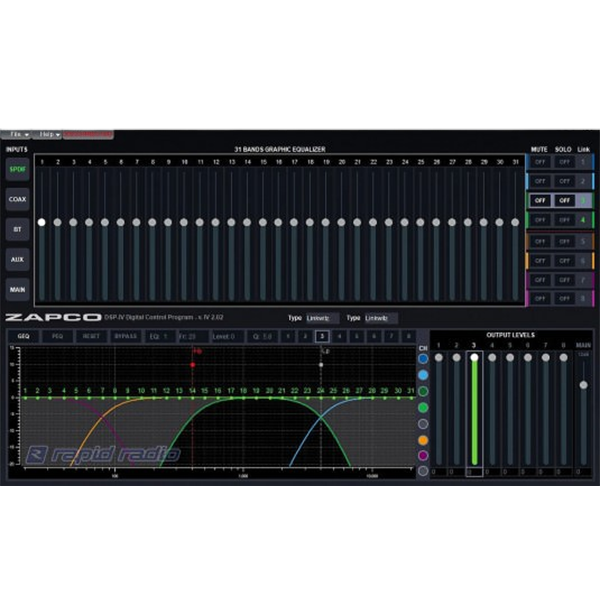Click the RESET button
The height and width of the screenshot is (600, 600).
pyautogui.click(x=91, y=336)
